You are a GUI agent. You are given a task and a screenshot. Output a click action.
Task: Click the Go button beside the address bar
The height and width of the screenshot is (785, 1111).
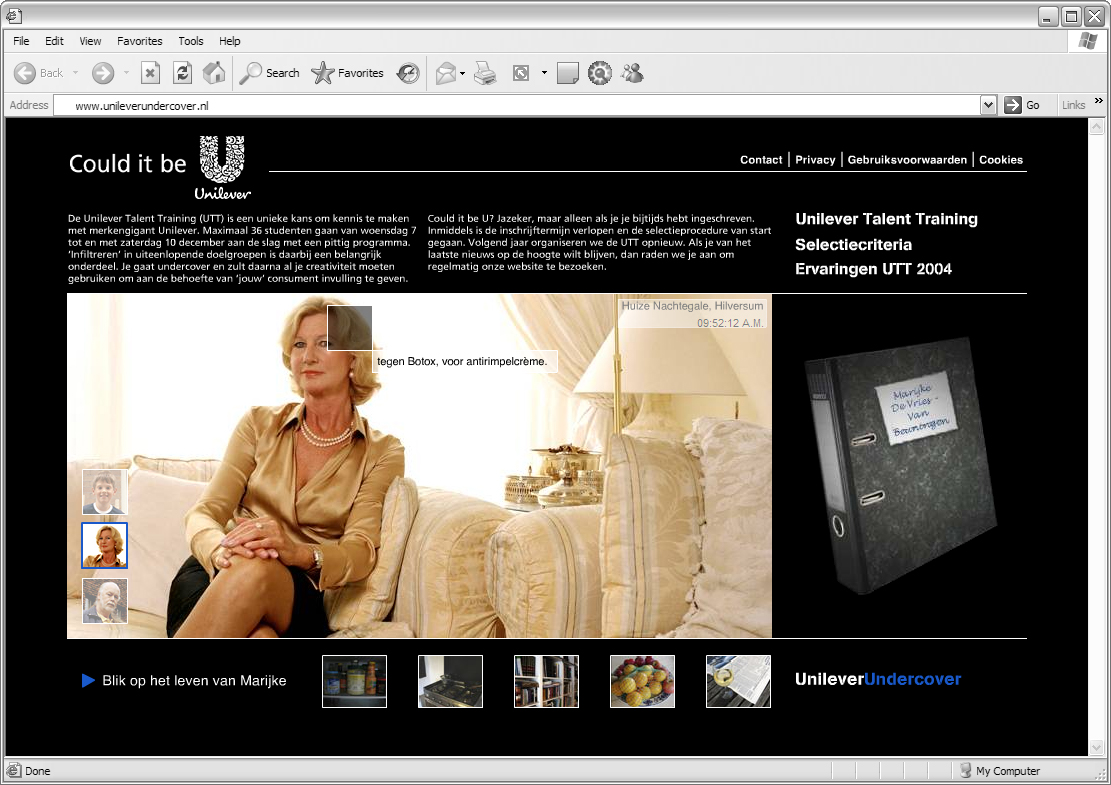click(1022, 105)
